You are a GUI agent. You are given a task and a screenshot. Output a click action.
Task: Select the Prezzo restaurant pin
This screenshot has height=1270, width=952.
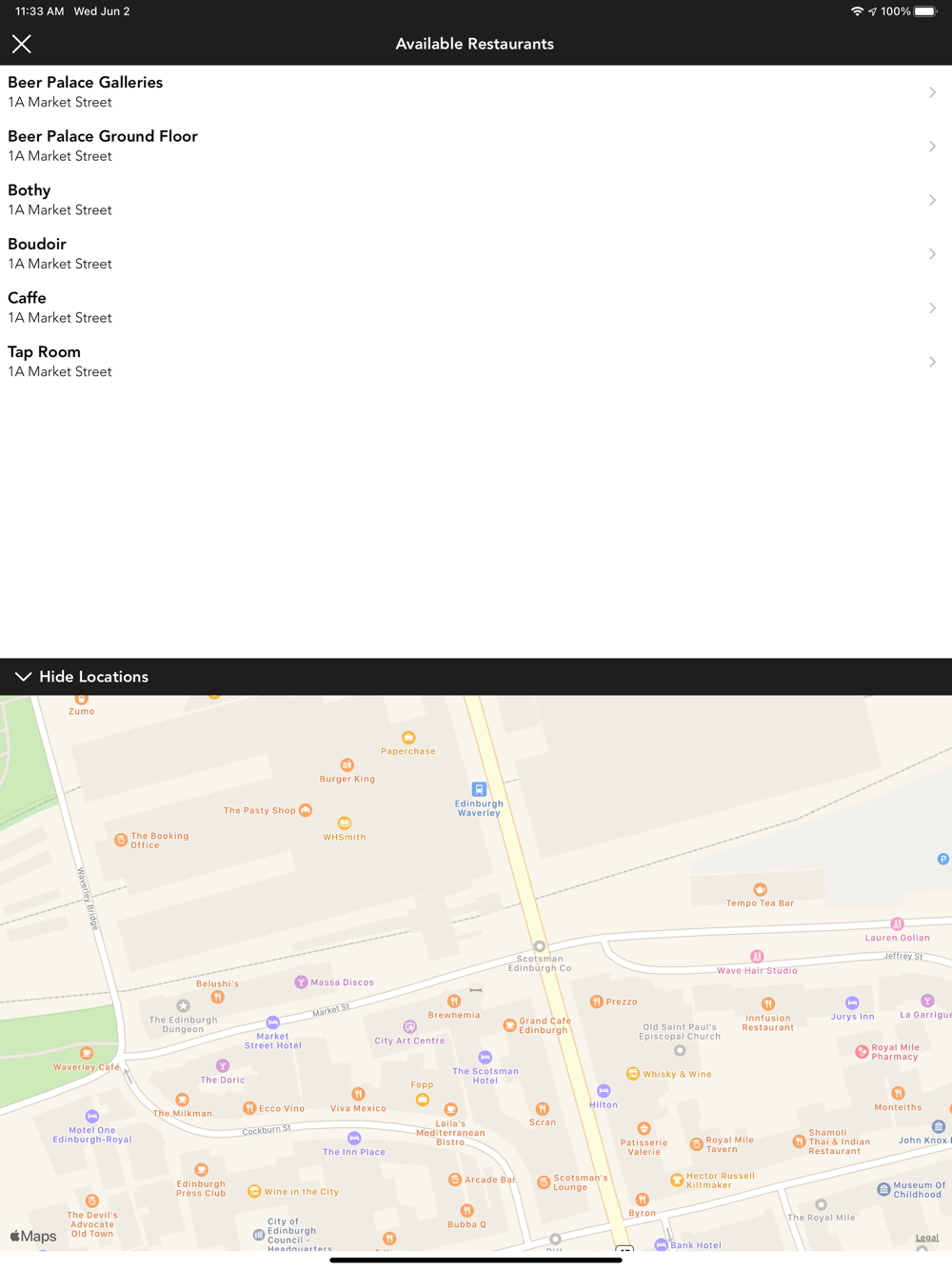coord(596,1002)
